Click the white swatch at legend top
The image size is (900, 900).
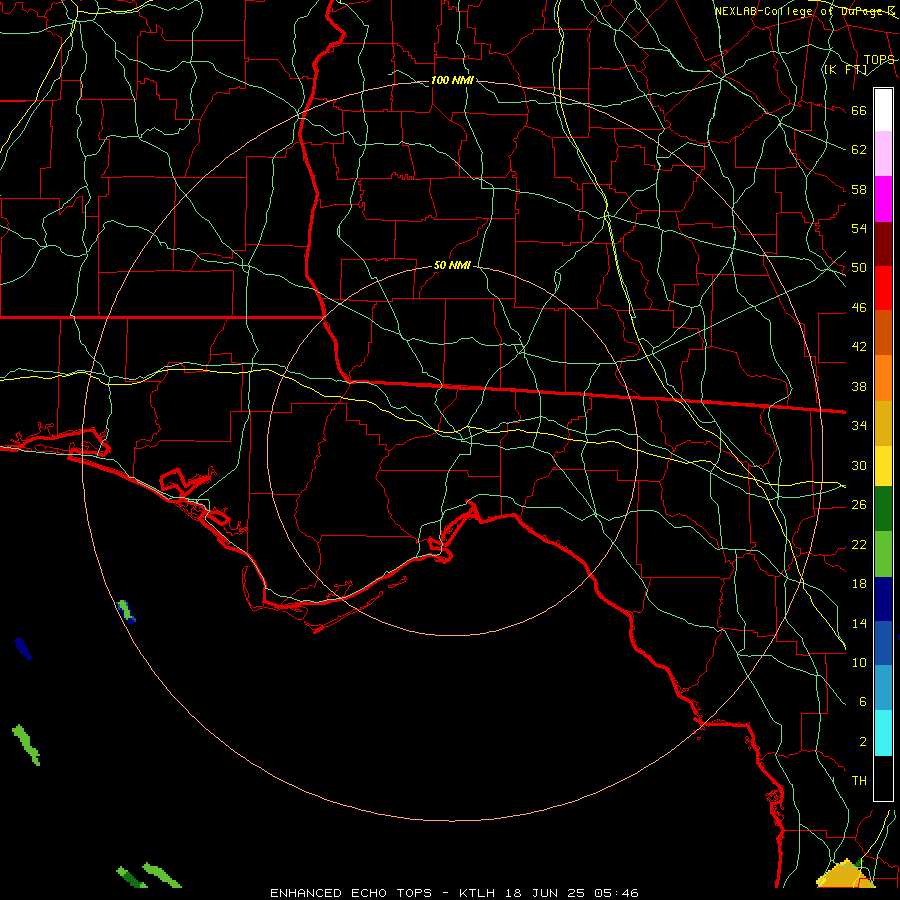coord(883,110)
